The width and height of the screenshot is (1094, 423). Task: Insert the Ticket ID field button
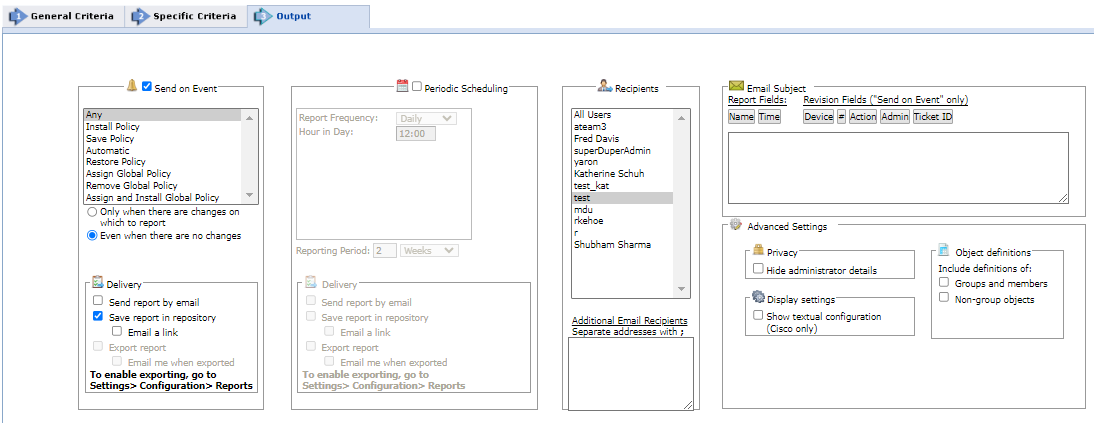(x=932, y=117)
